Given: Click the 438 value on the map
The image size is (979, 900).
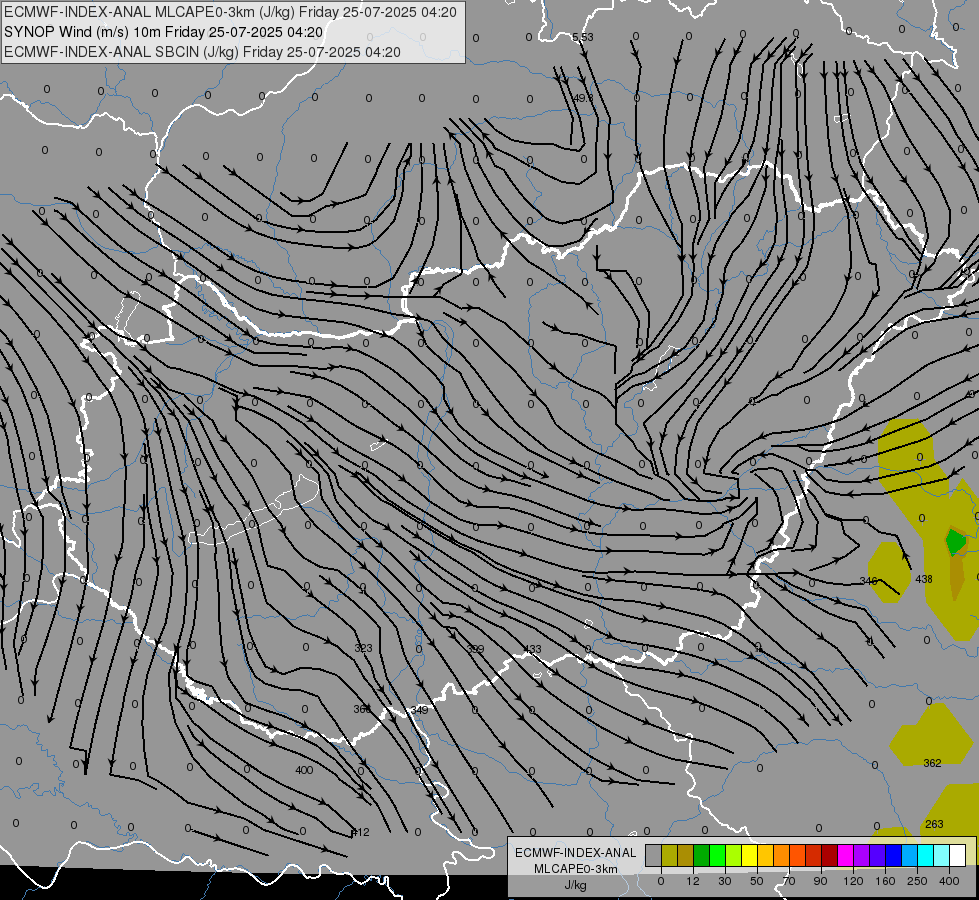Looking at the screenshot, I should [x=923, y=579].
